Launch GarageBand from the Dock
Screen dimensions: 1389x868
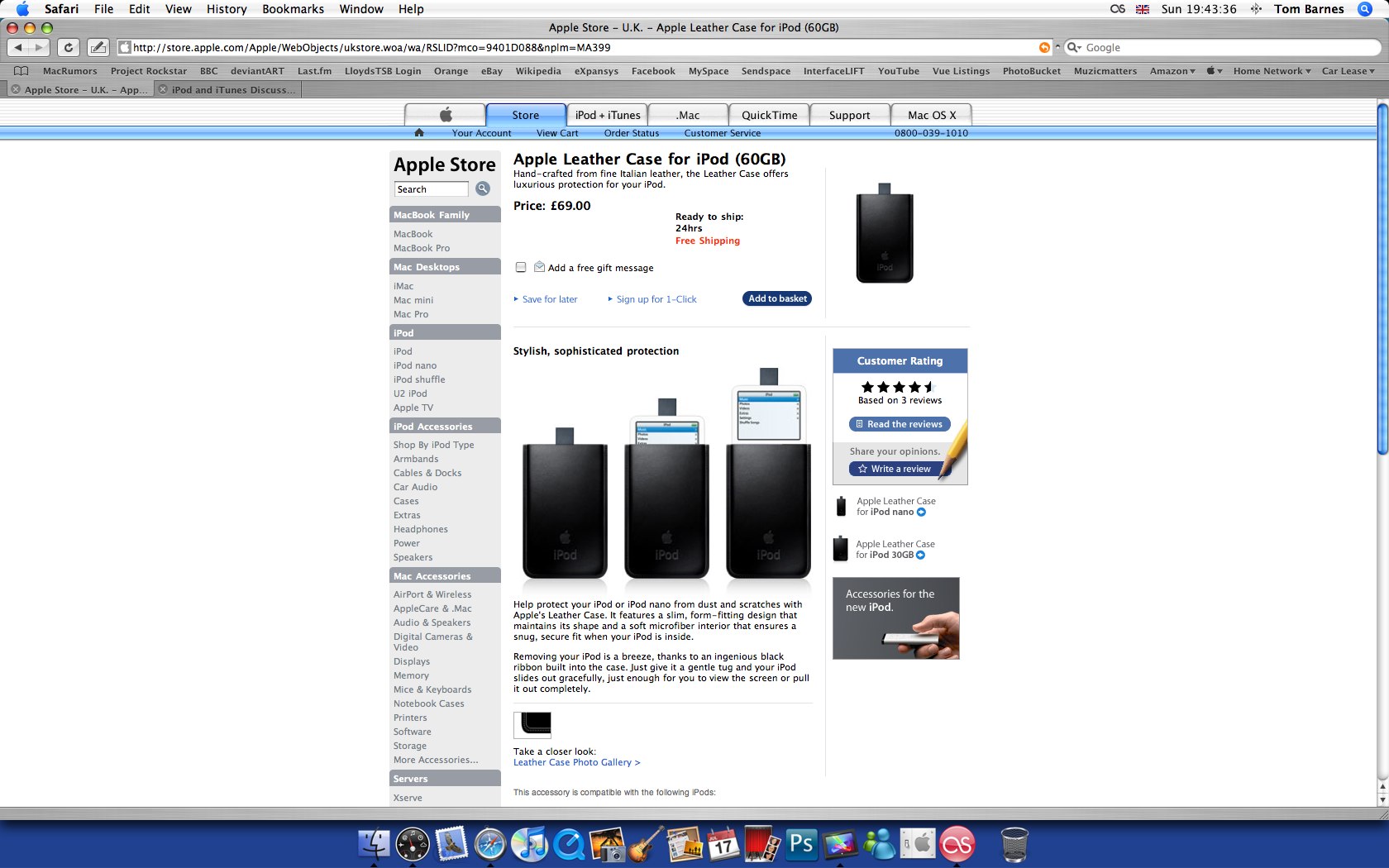646,843
